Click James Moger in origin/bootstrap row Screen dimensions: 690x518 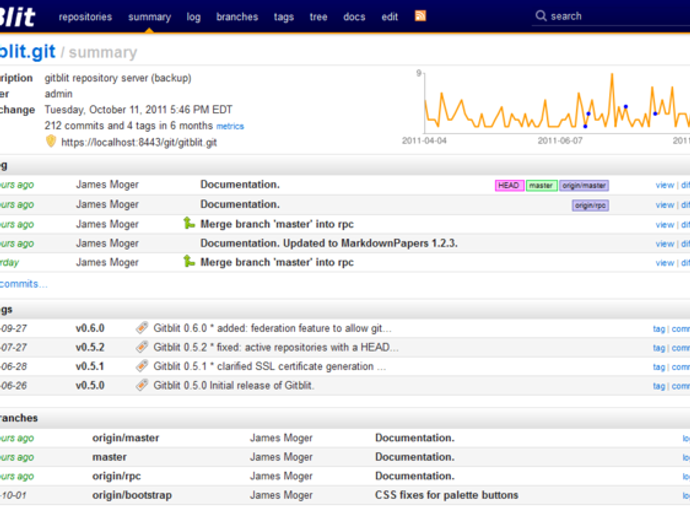coord(281,495)
